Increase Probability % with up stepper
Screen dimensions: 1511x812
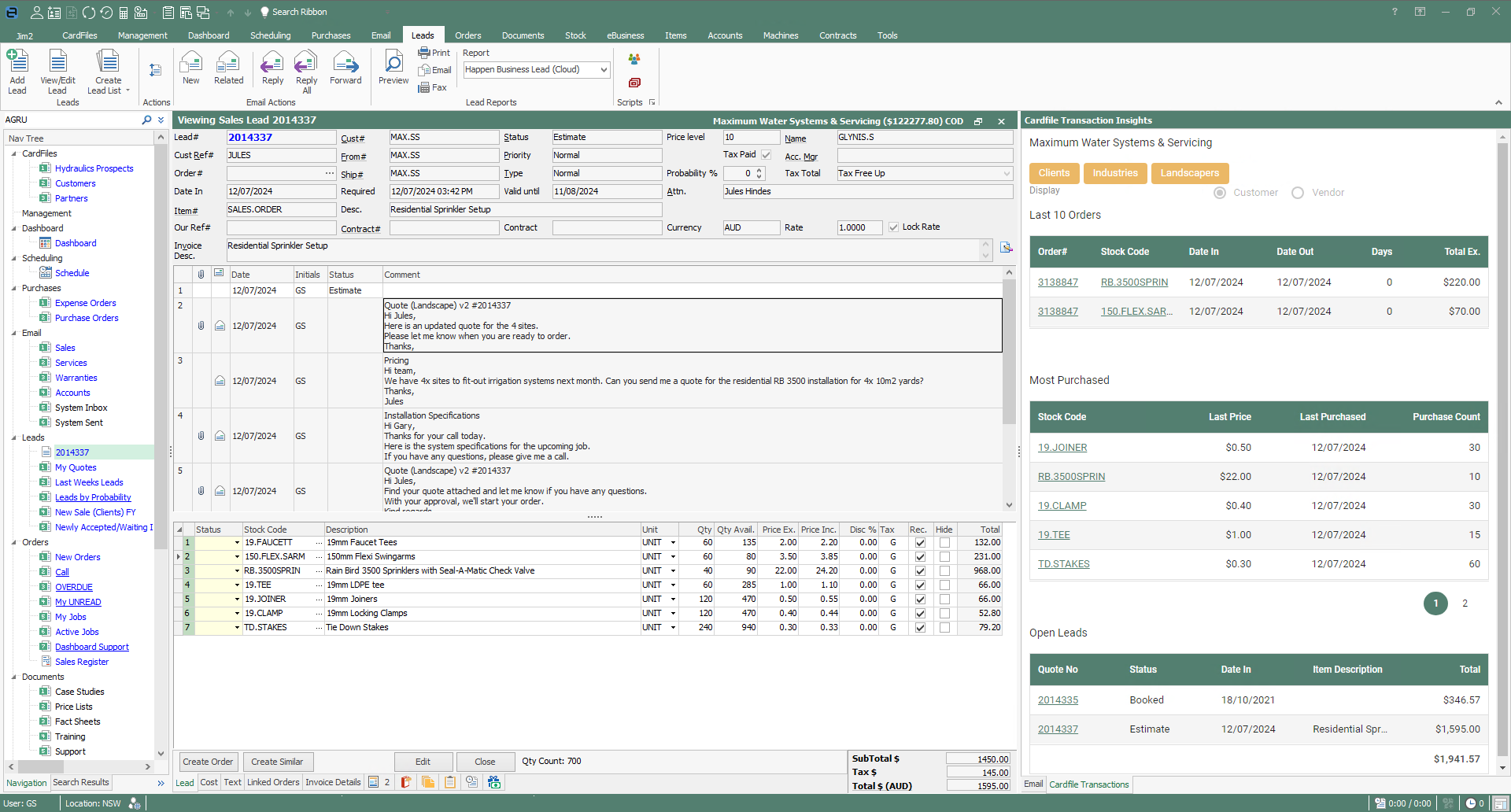pos(759,169)
